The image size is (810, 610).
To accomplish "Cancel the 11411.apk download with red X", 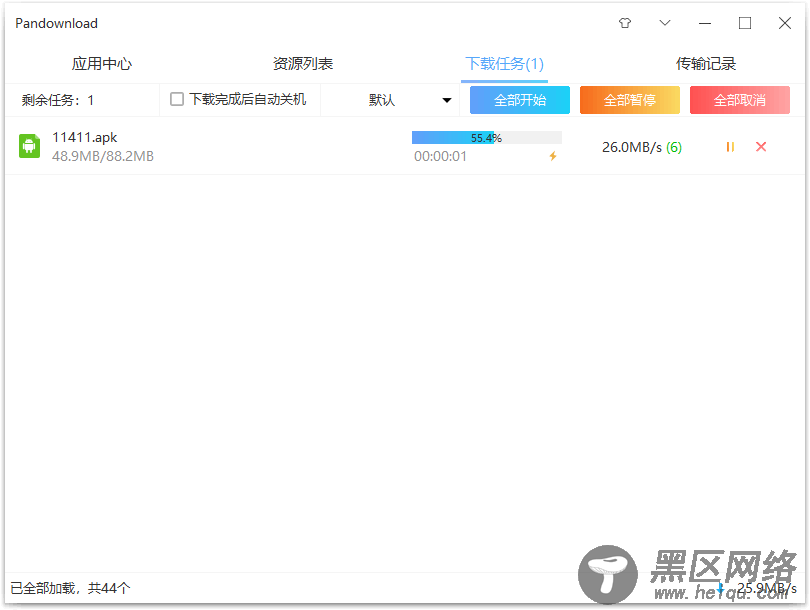I will coord(761,147).
